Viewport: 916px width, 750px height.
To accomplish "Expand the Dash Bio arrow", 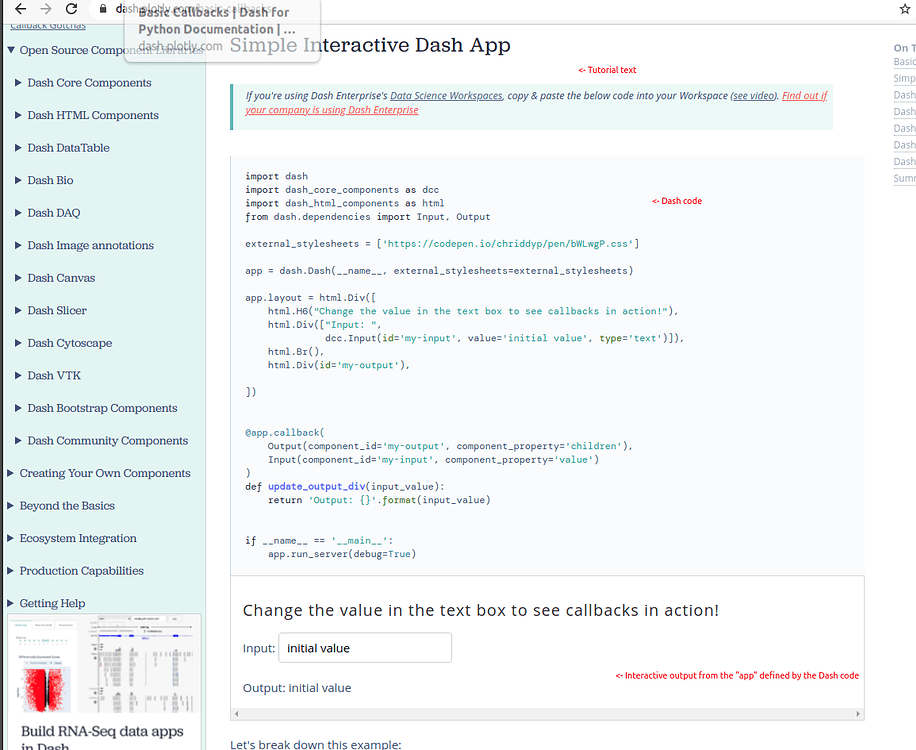I will 18,180.
